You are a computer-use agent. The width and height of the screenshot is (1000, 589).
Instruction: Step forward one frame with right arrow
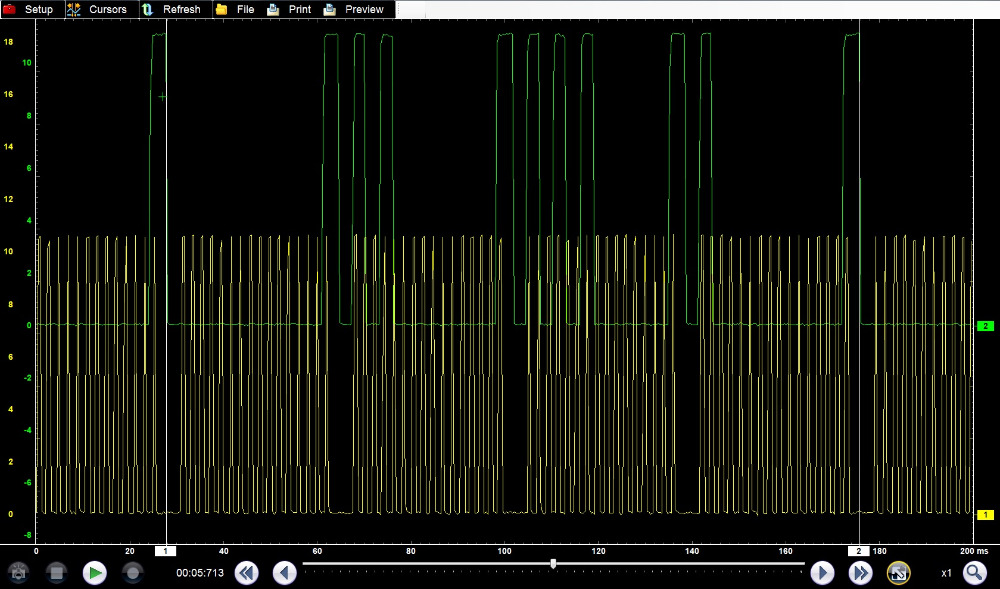822,573
